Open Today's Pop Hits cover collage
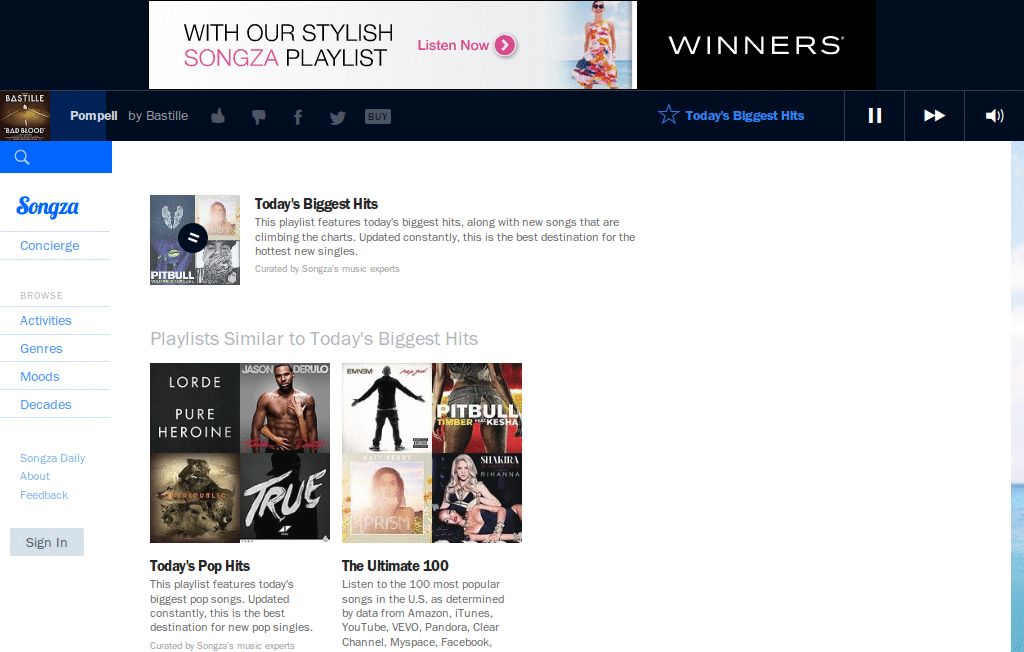 coord(240,453)
